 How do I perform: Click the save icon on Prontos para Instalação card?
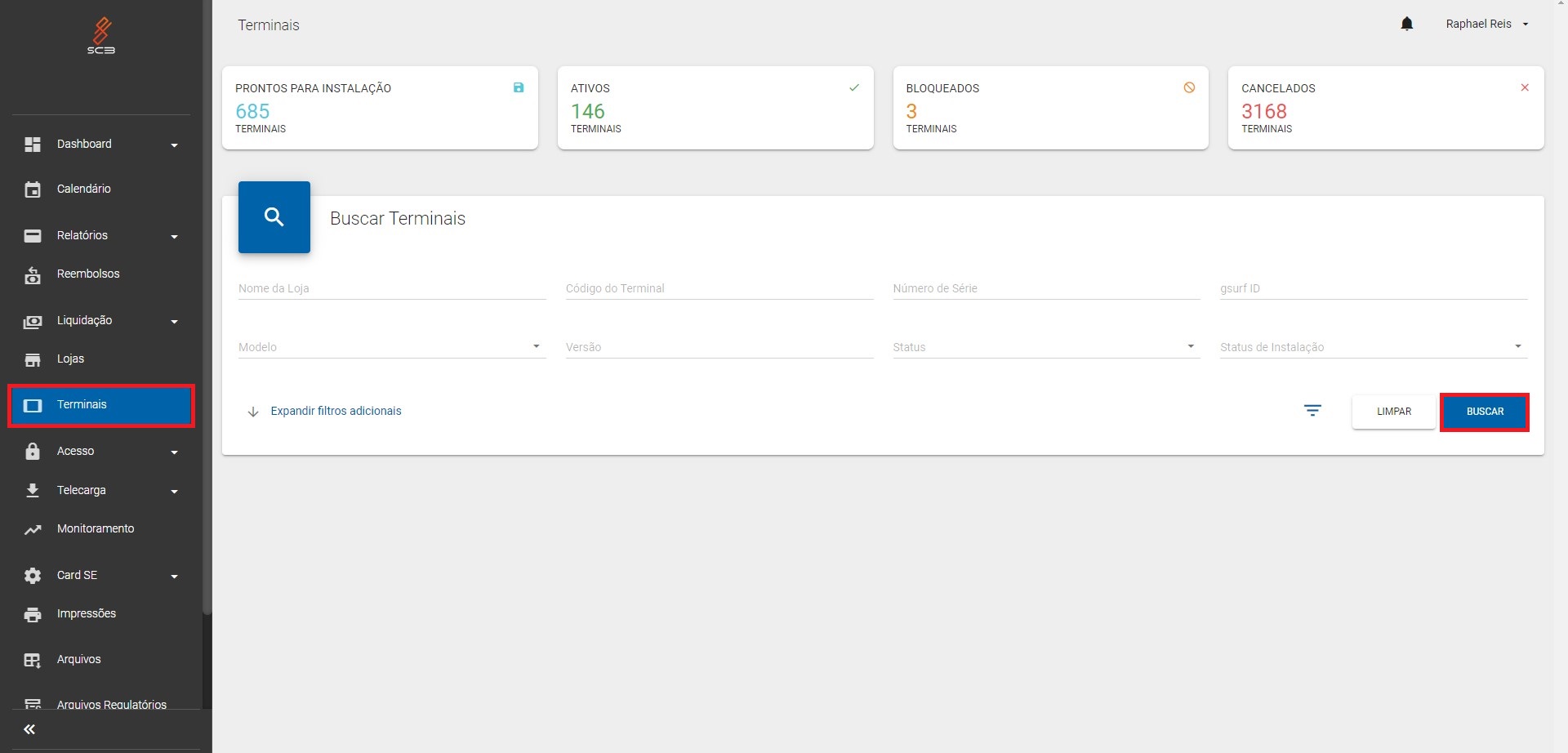coord(519,87)
